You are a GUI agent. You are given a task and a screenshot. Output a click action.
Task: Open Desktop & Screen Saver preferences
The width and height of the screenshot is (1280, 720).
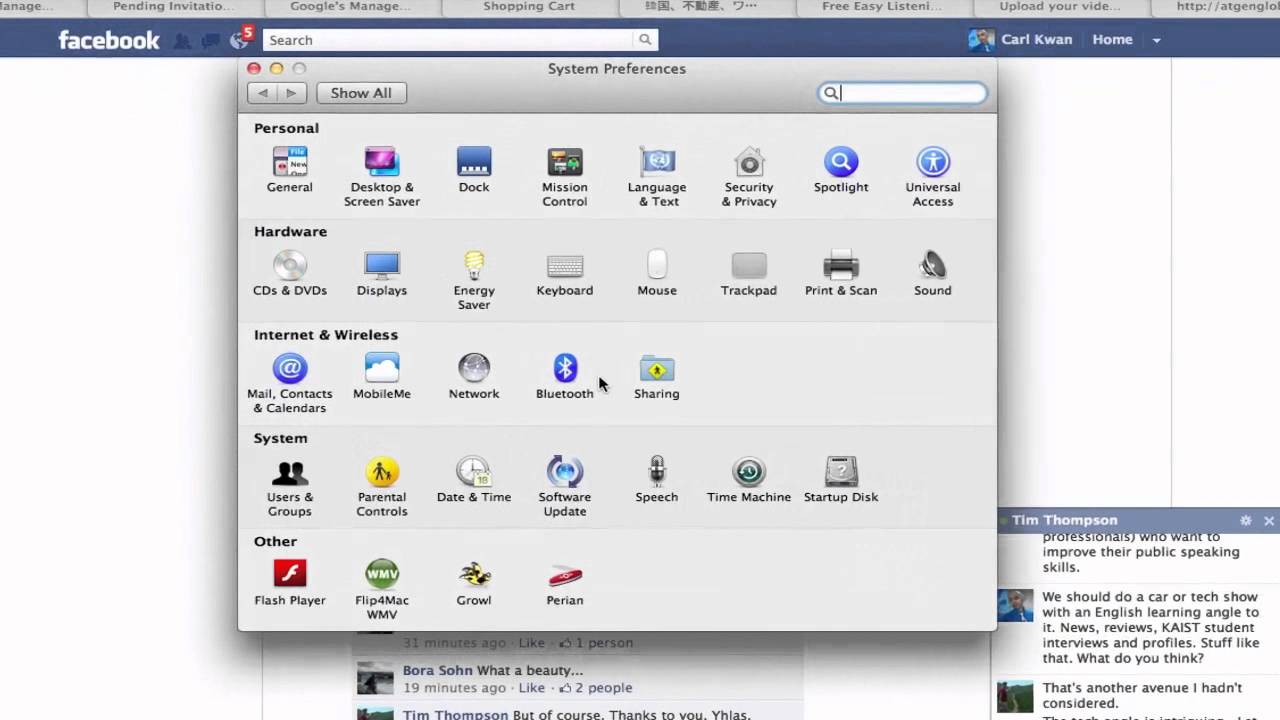tap(382, 177)
